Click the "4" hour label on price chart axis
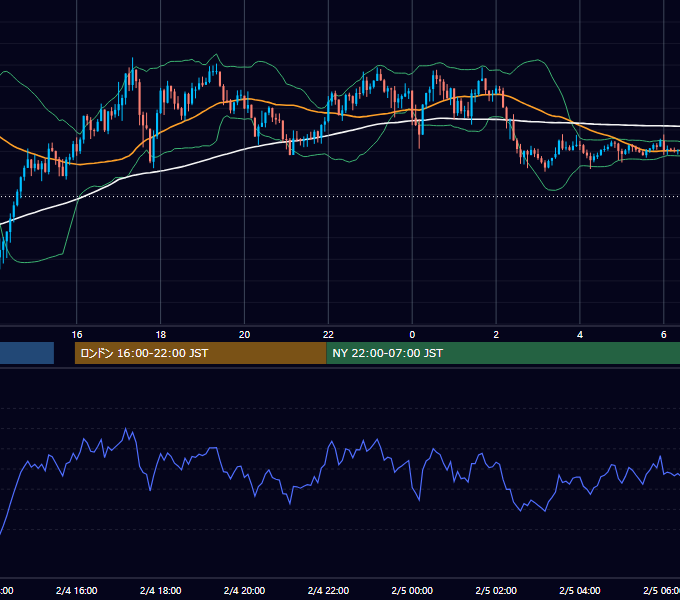Image resolution: width=680 pixels, height=600 pixels. (580, 335)
